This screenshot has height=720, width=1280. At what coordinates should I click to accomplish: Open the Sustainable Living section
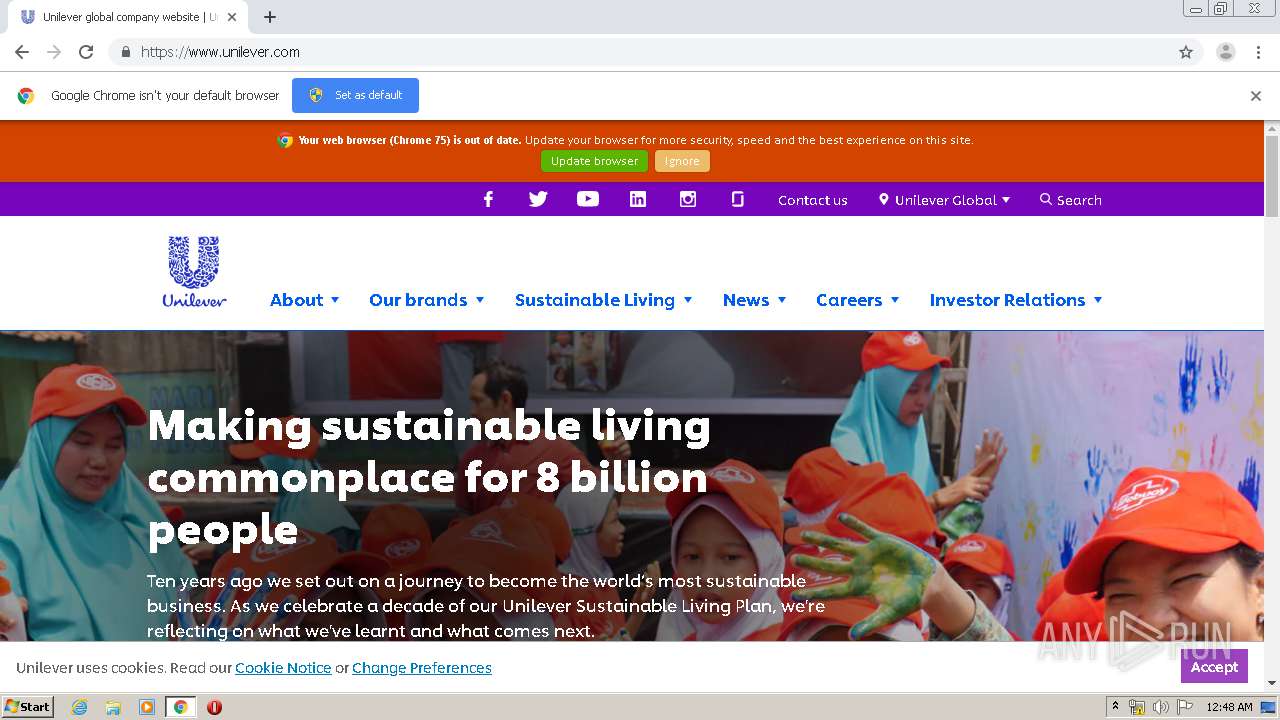point(595,300)
